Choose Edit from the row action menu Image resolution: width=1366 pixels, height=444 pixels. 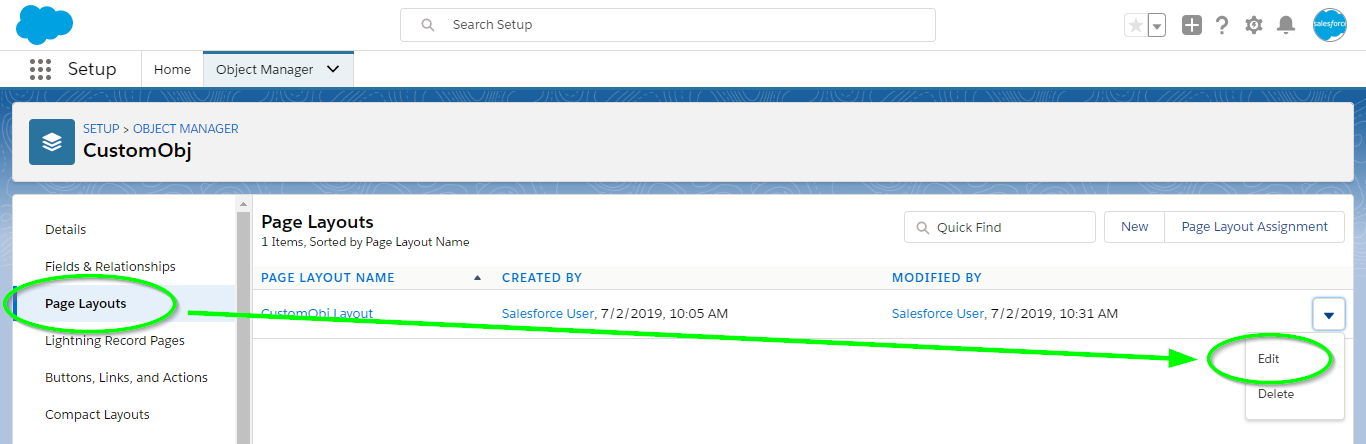pyautogui.click(x=1269, y=358)
